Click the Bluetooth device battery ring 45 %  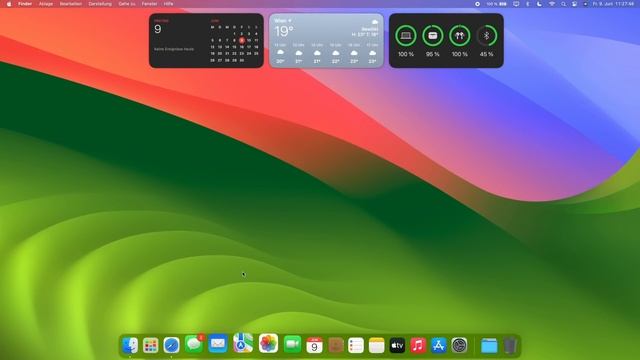487,36
